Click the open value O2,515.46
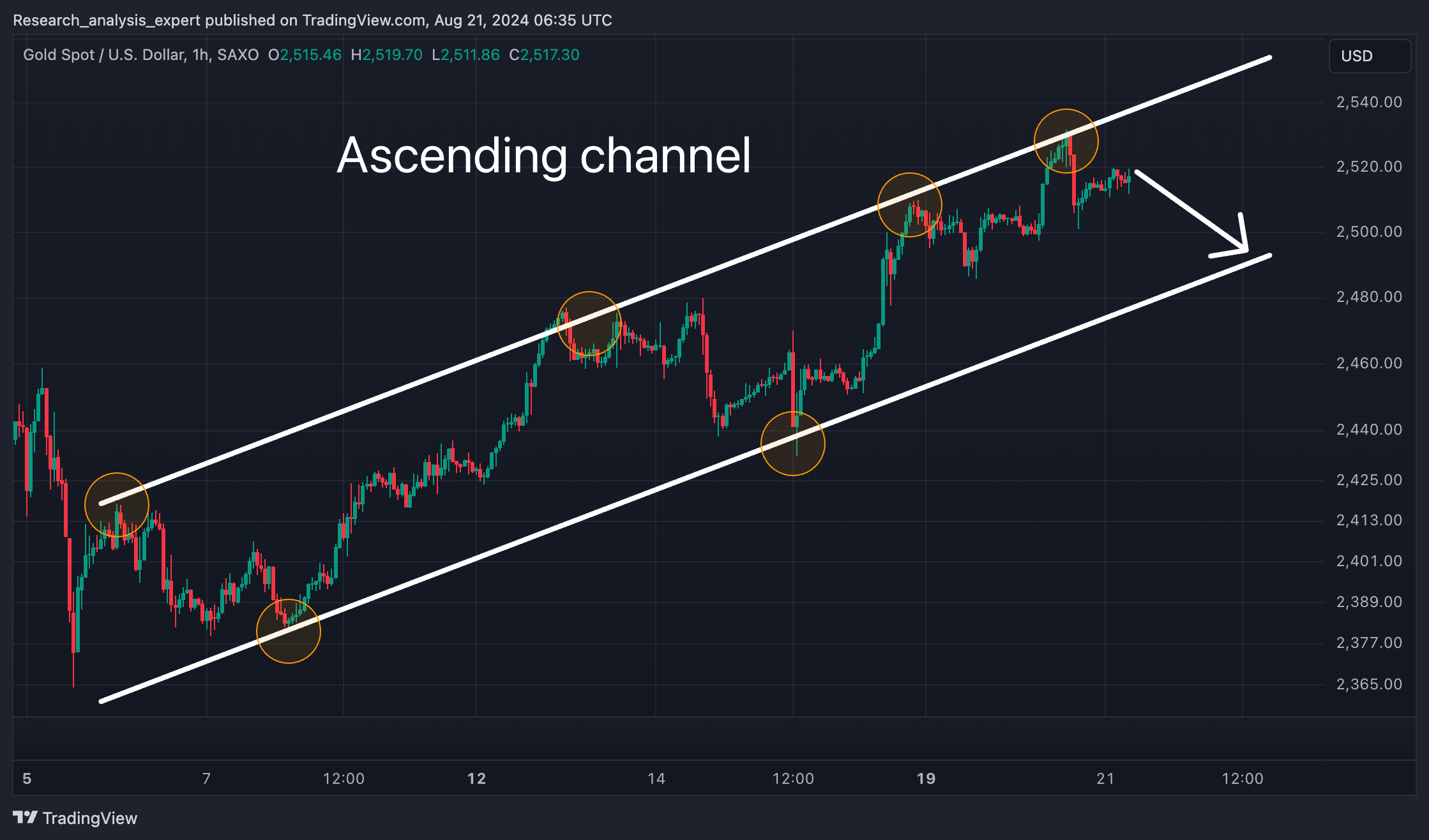Screen dimensions: 1429x840 pyautogui.click(x=305, y=55)
